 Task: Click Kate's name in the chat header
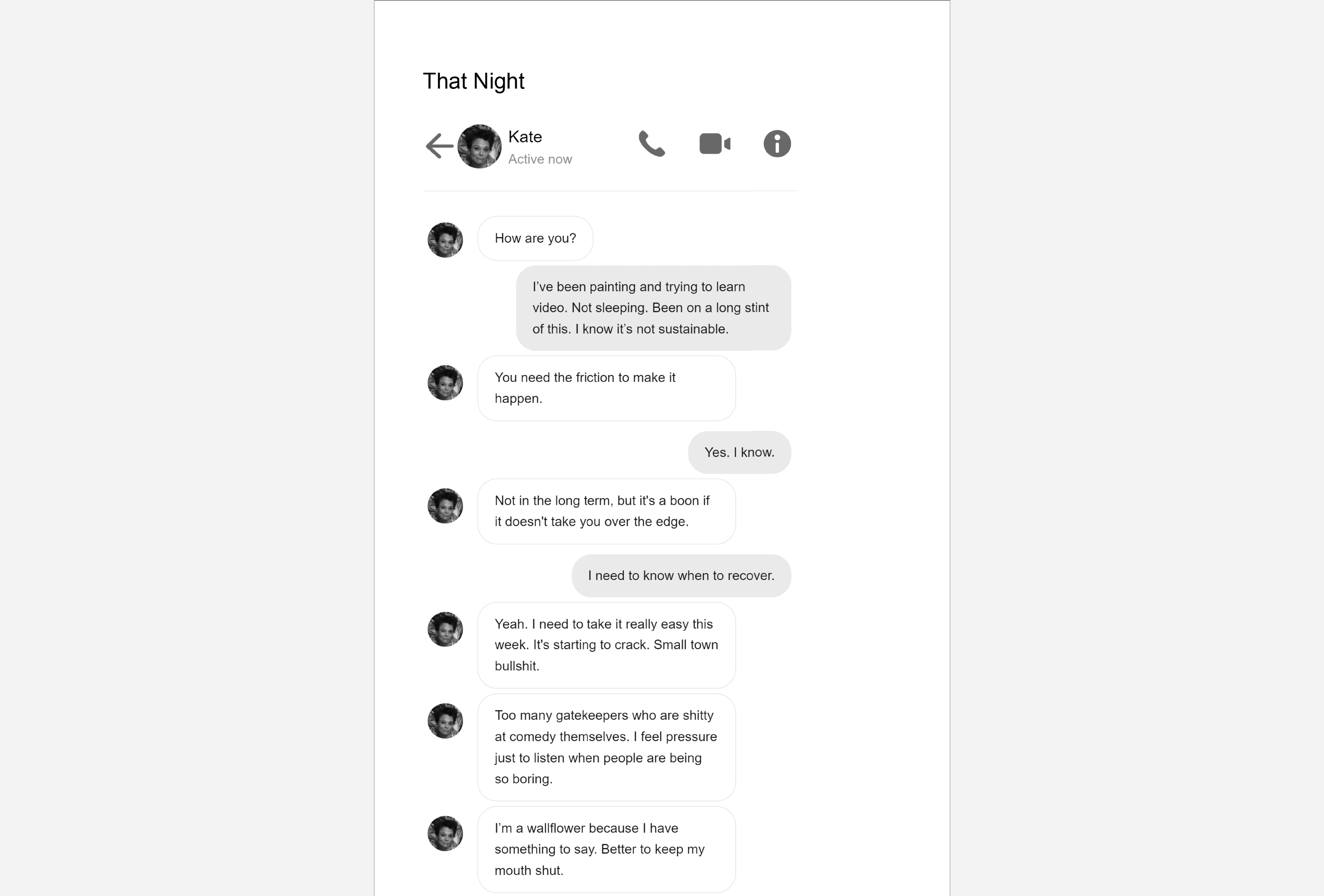[x=525, y=136]
